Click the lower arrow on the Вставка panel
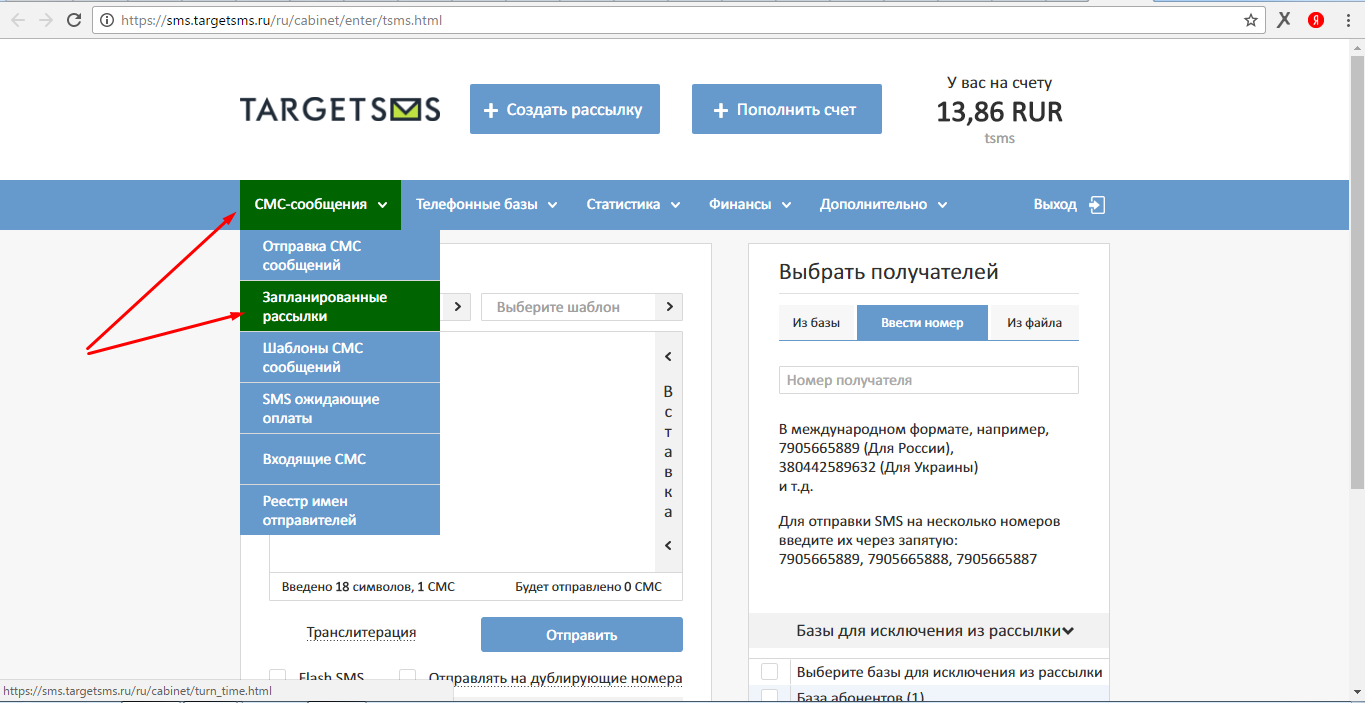 point(668,546)
